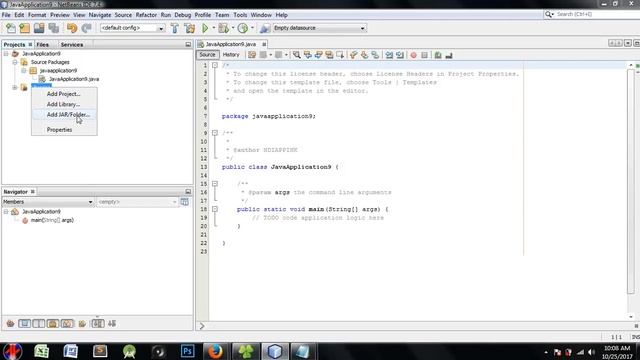Click the Stop Macro Recording icon

(x=424, y=55)
